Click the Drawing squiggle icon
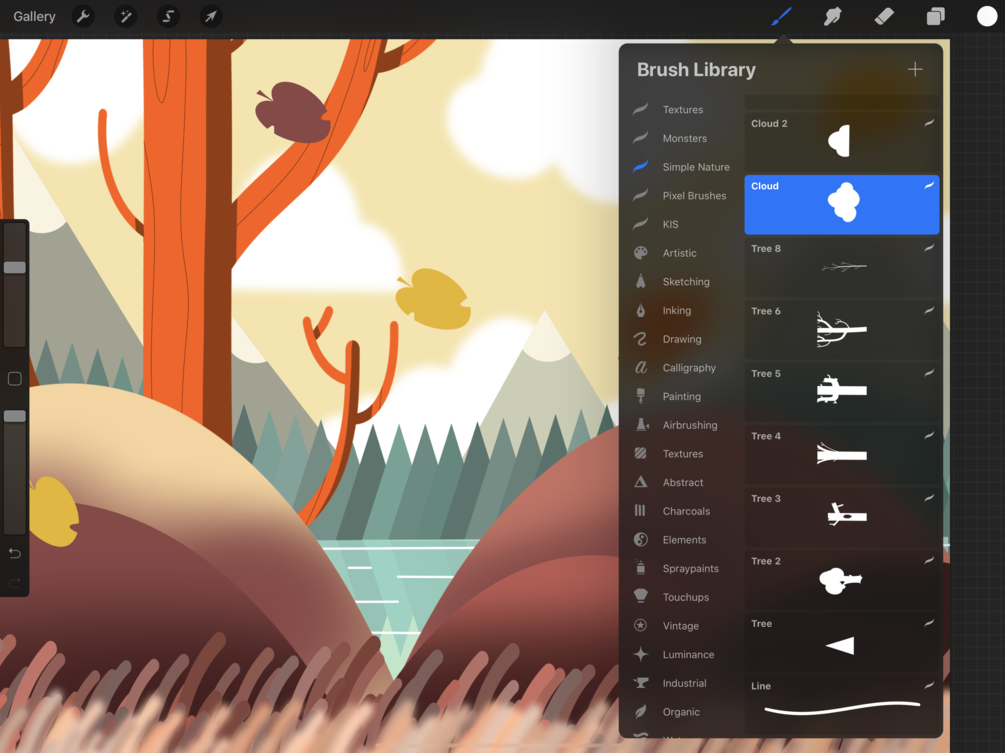 [640, 339]
